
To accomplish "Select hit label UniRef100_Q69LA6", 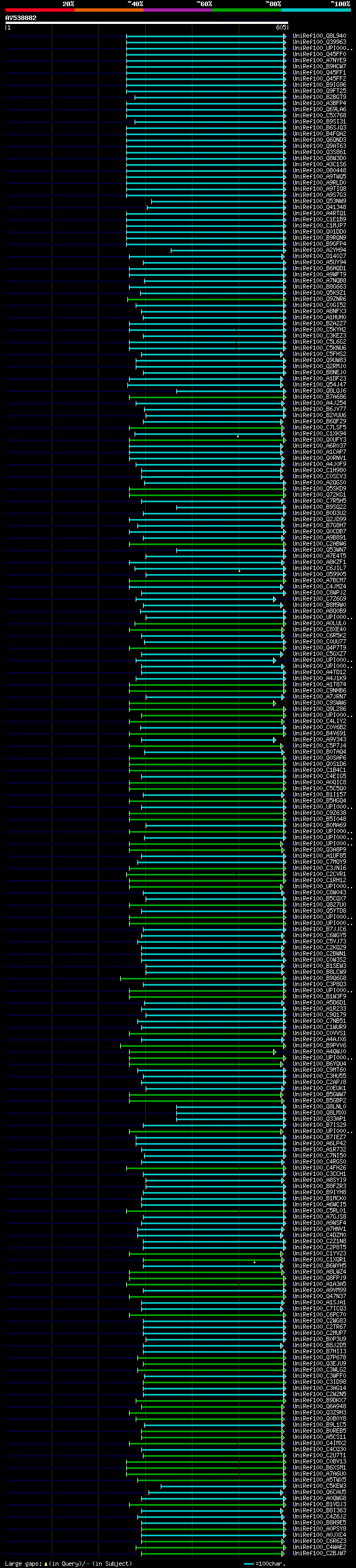I will tap(319, 109).
